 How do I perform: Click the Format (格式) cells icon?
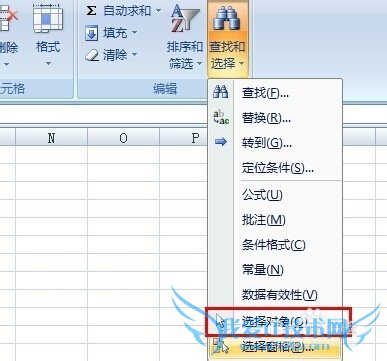tap(48, 19)
